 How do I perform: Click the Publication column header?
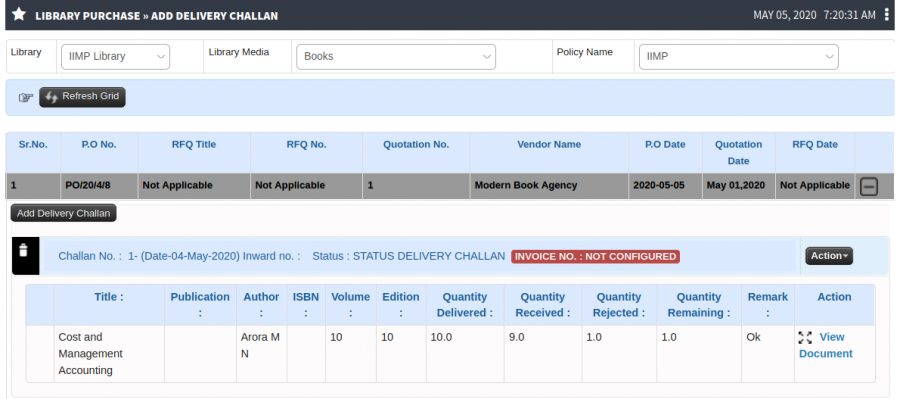[x=200, y=305]
